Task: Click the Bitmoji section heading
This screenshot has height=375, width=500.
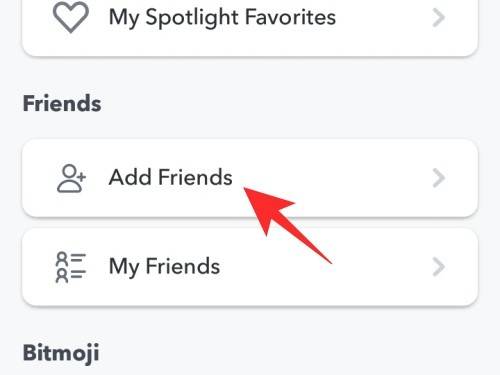Action: 61,353
